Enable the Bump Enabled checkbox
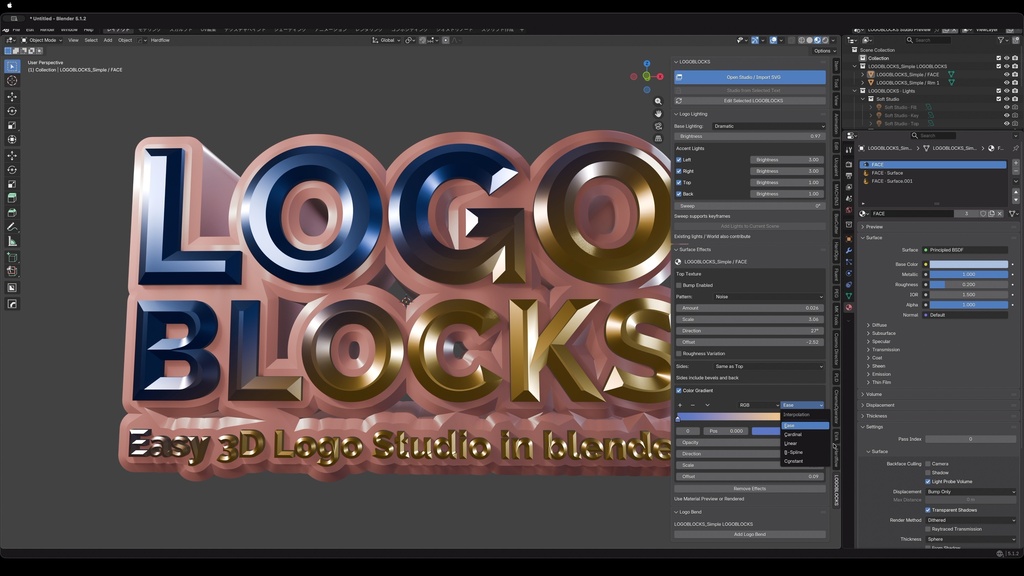 point(679,285)
